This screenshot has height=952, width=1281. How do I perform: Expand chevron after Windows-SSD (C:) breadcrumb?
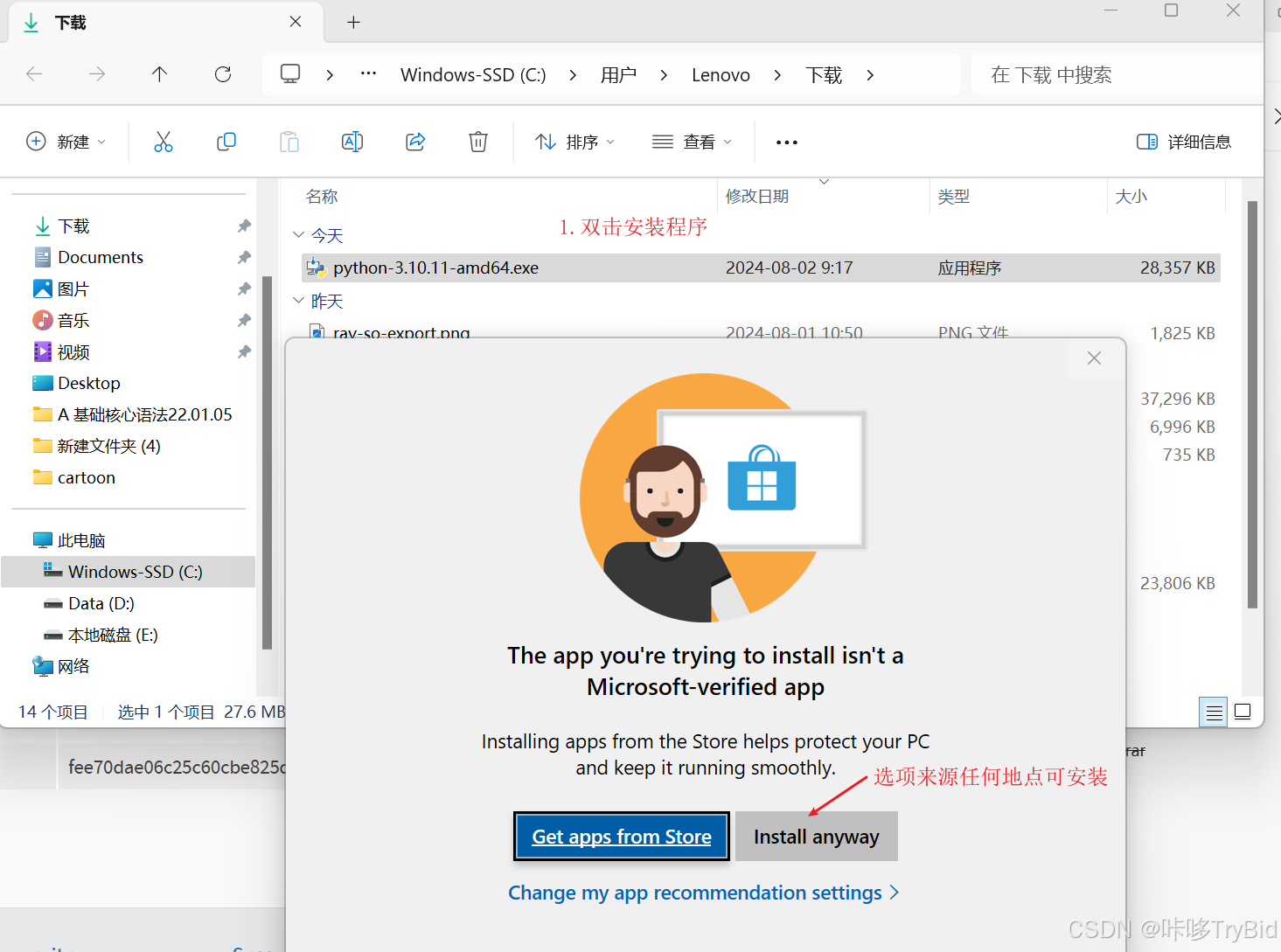point(573,75)
